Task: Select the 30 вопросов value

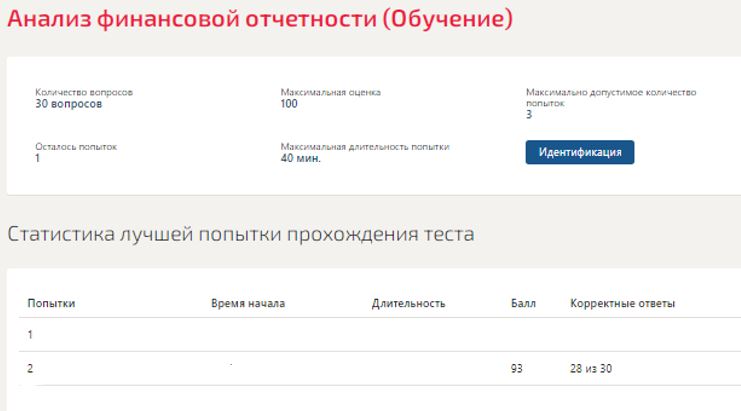Action: click(x=69, y=104)
